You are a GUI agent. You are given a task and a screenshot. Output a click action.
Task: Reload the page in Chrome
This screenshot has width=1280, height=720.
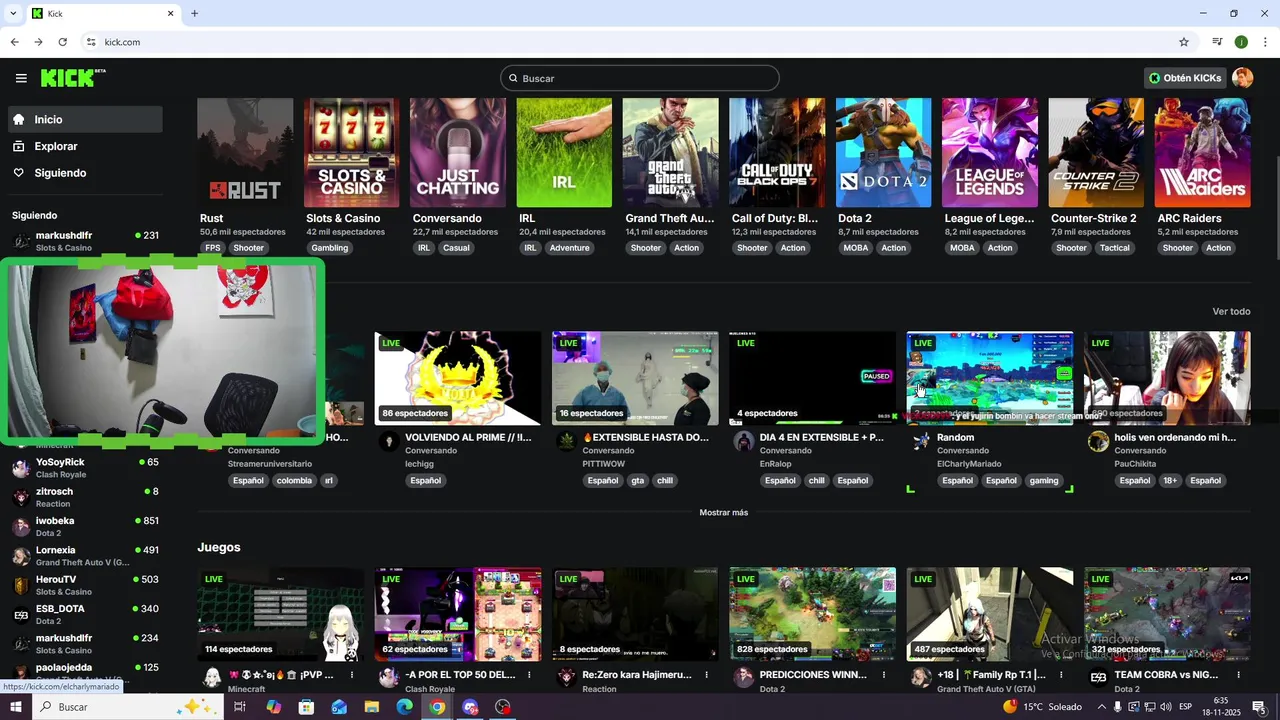coord(62,42)
